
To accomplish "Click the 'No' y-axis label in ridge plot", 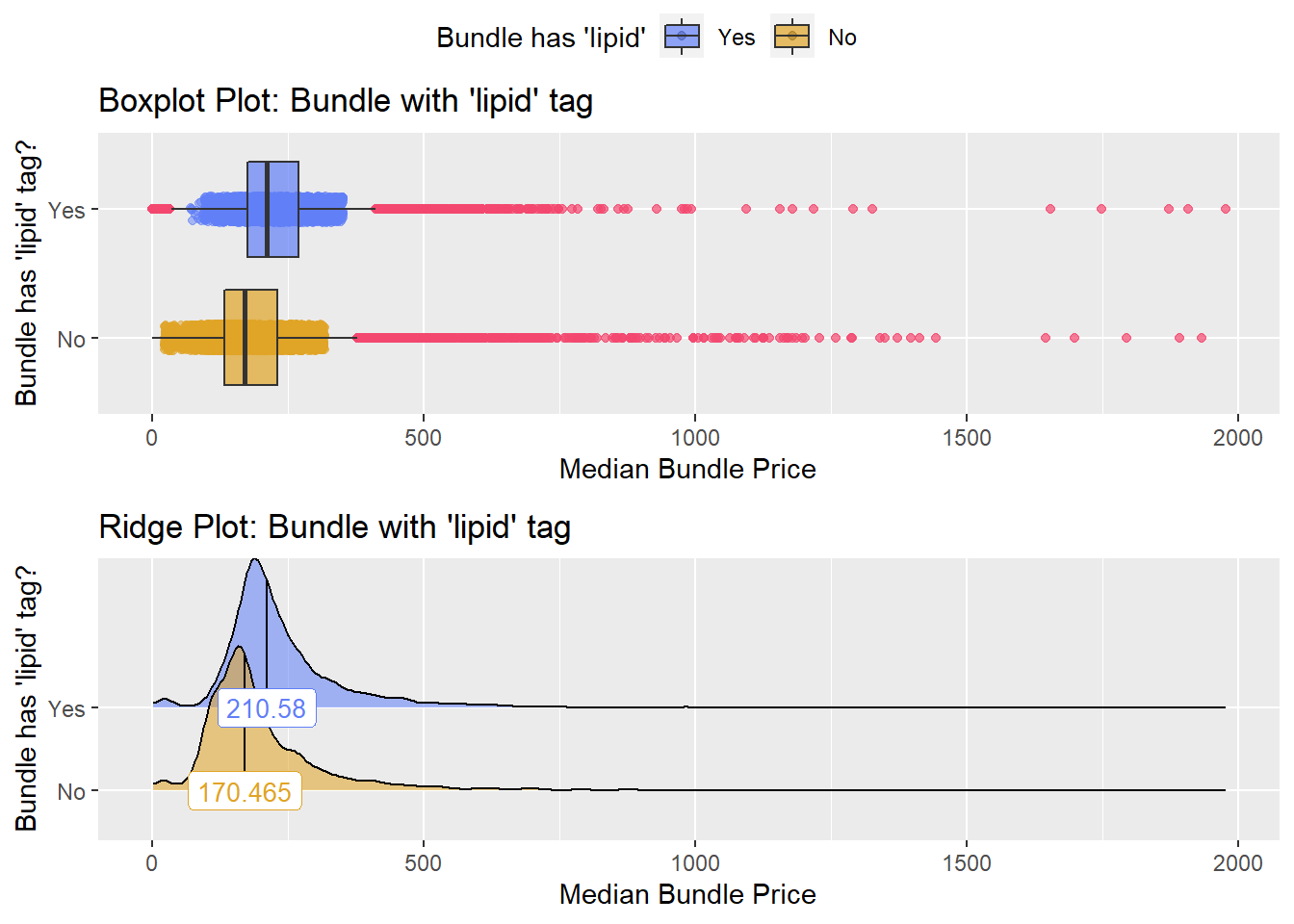I will pyautogui.click(x=71, y=791).
